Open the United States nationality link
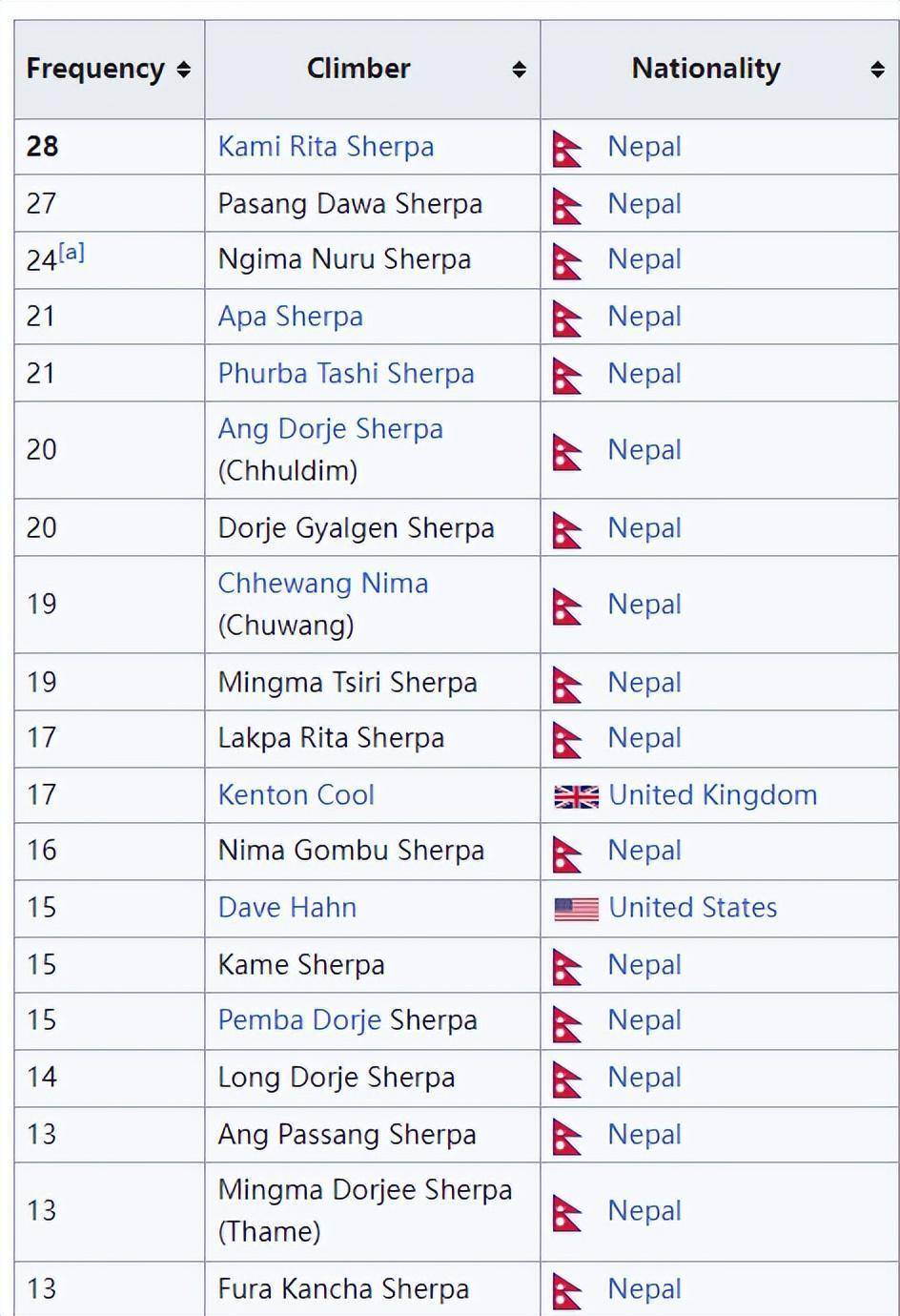900x1316 pixels. point(692,908)
